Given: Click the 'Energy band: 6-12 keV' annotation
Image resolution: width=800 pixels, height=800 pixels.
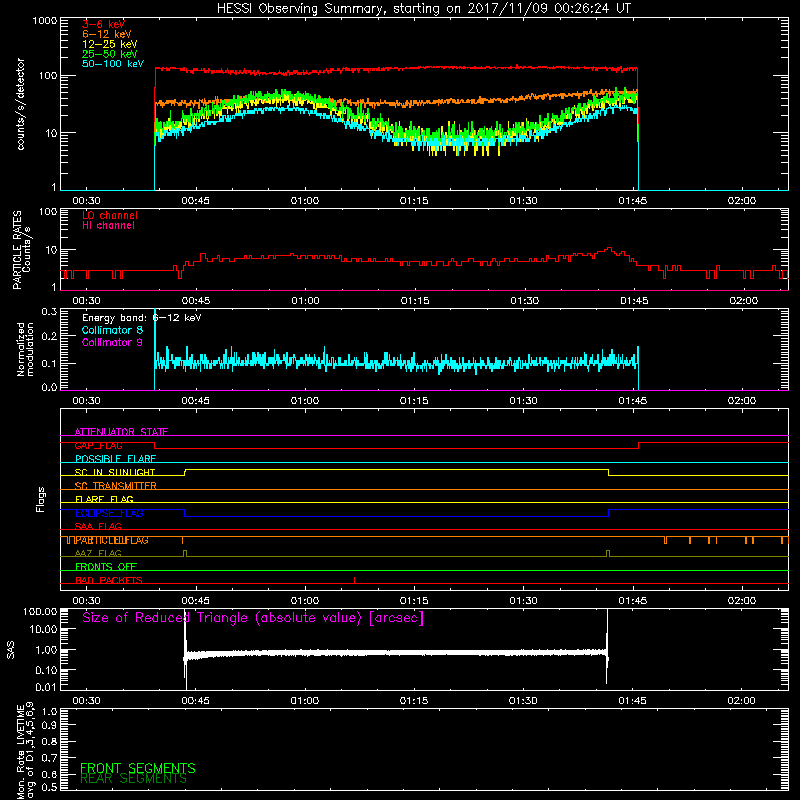Looking at the screenshot, I should [x=142, y=318].
